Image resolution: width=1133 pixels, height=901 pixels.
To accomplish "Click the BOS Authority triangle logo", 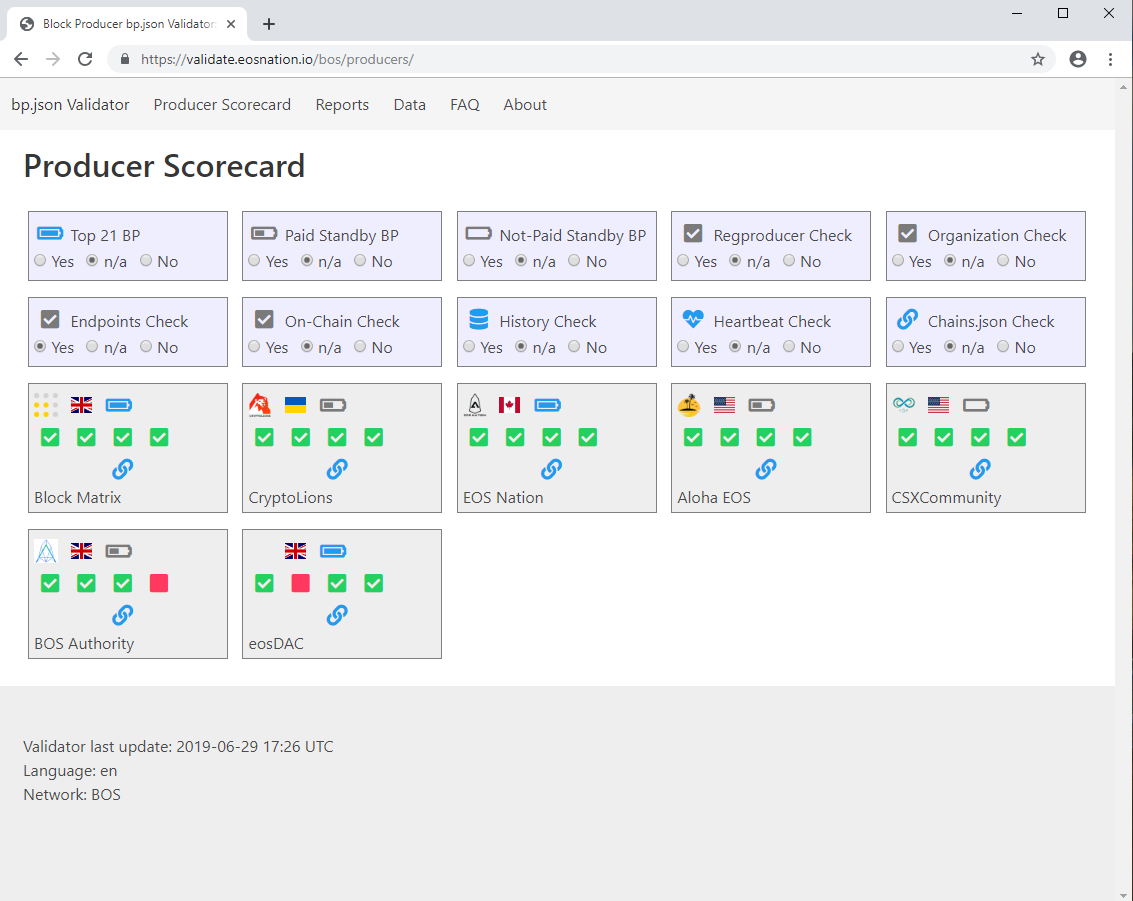I will click(46, 551).
